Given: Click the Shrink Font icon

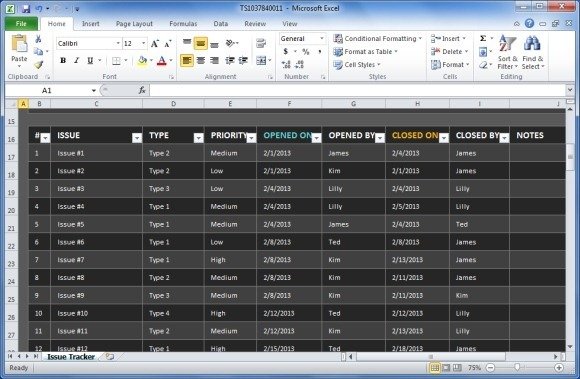Looking at the screenshot, I should click(x=168, y=44).
